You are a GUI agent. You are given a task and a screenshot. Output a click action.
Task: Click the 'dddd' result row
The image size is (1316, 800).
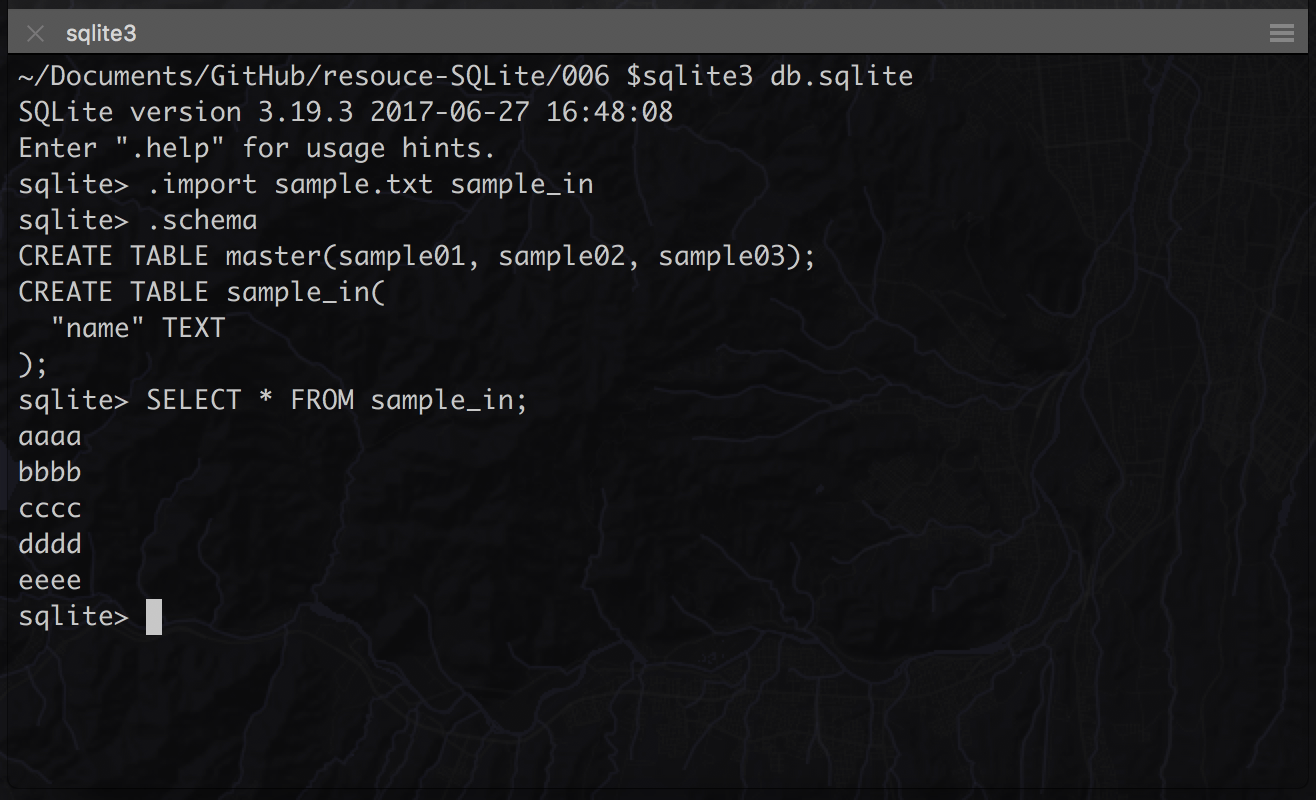pyautogui.click(x=50, y=544)
